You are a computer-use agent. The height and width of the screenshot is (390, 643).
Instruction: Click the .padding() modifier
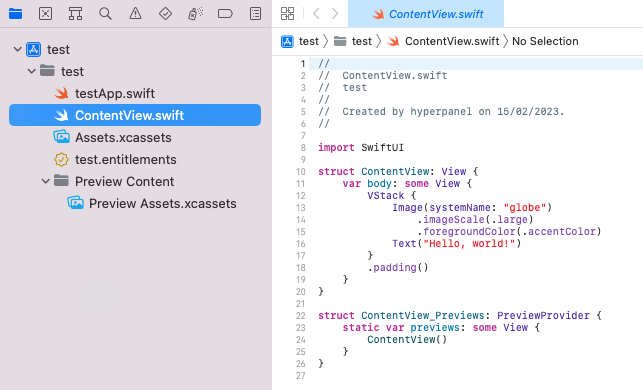(398, 267)
